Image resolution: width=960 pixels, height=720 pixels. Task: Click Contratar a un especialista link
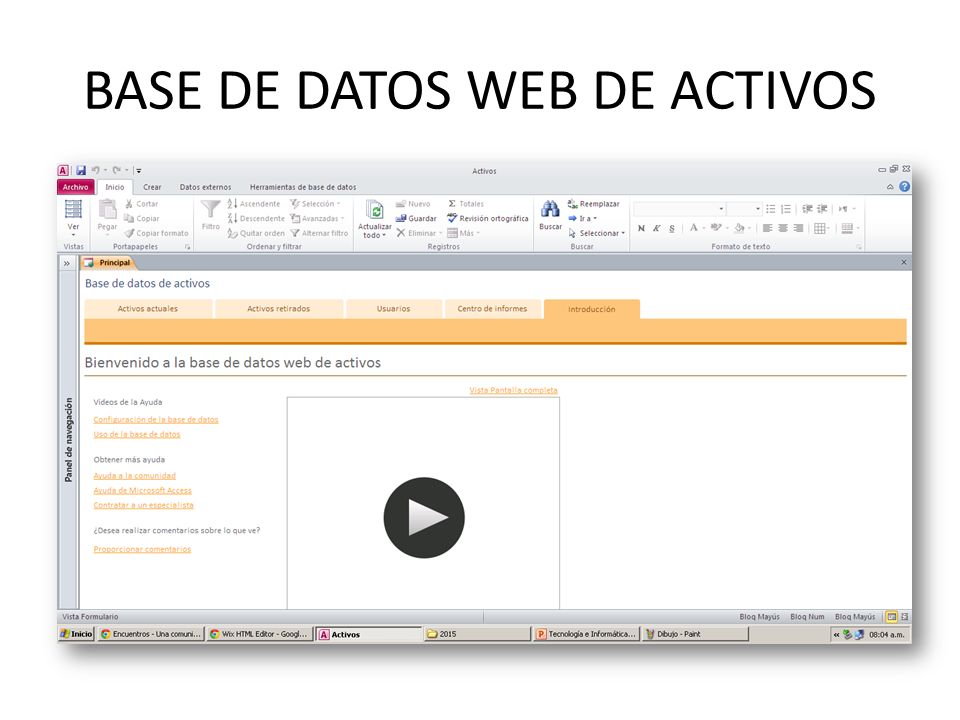click(143, 505)
